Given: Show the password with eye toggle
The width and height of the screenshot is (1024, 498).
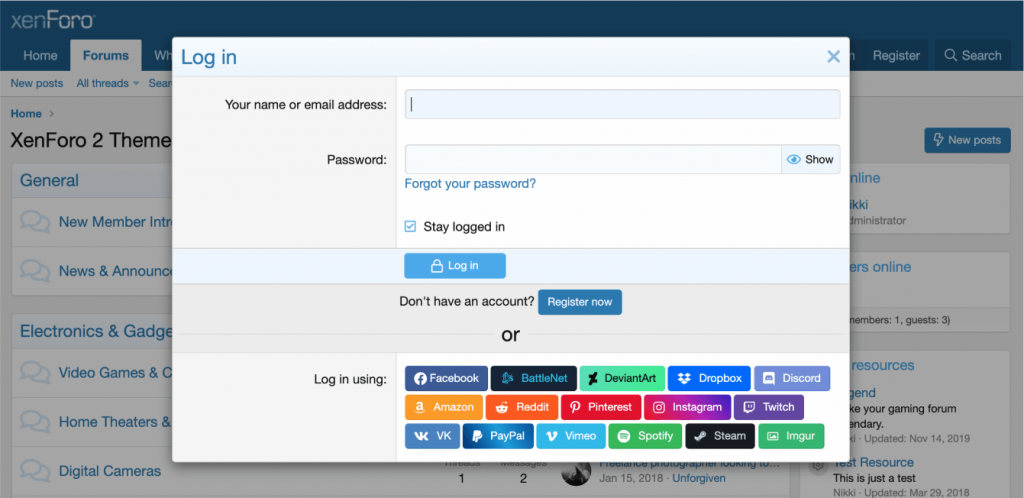Looking at the screenshot, I should (x=810, y=159).
